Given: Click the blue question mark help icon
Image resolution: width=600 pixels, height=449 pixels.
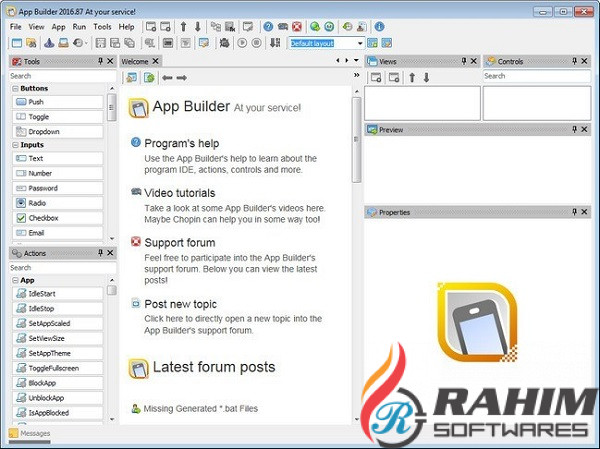Looking at the screenshot, I should tap(268, 27).
